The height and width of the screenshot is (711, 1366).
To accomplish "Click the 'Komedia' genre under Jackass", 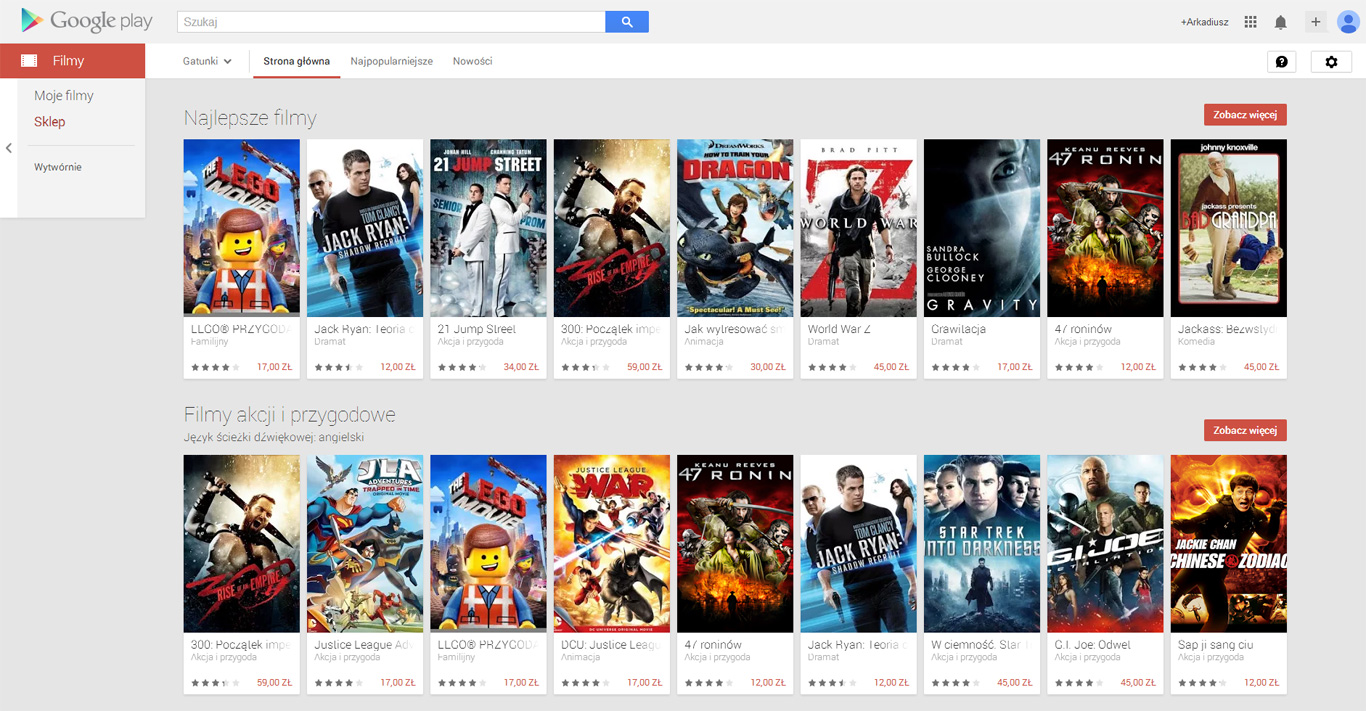I will [1197, 342].
